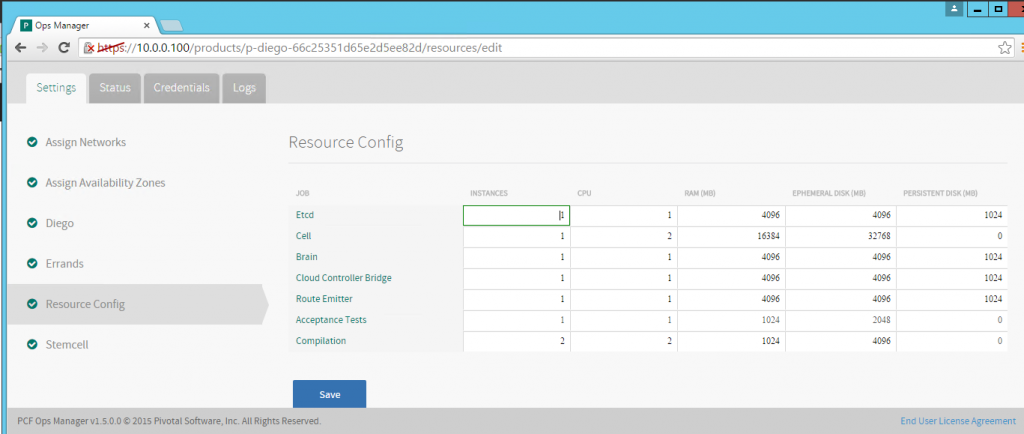Viewport: 1024px width, 434px height.
Task: Click the Acceptance Tests job name
Action: coord(331,320)
